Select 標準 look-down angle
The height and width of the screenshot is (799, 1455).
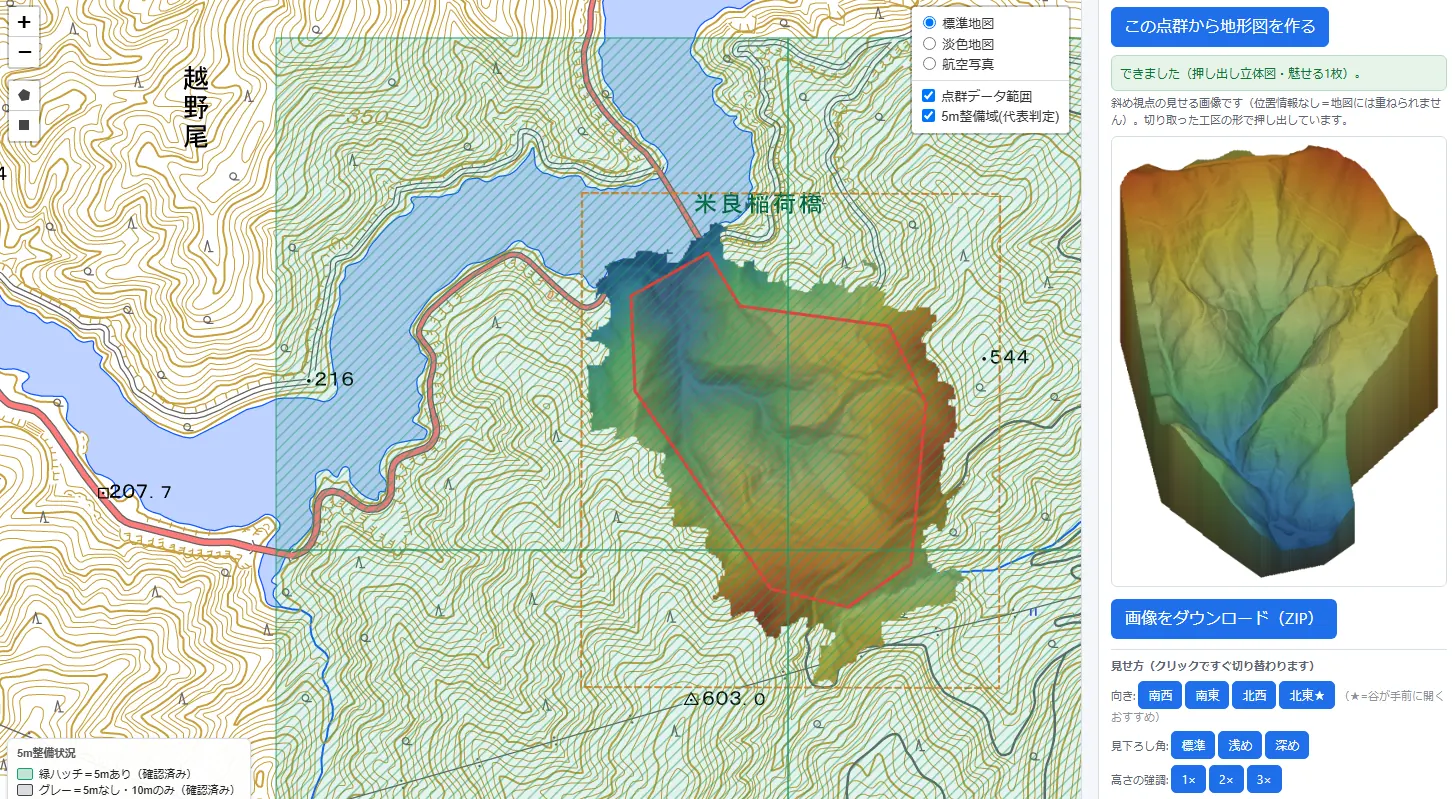tap(1193, 745)
